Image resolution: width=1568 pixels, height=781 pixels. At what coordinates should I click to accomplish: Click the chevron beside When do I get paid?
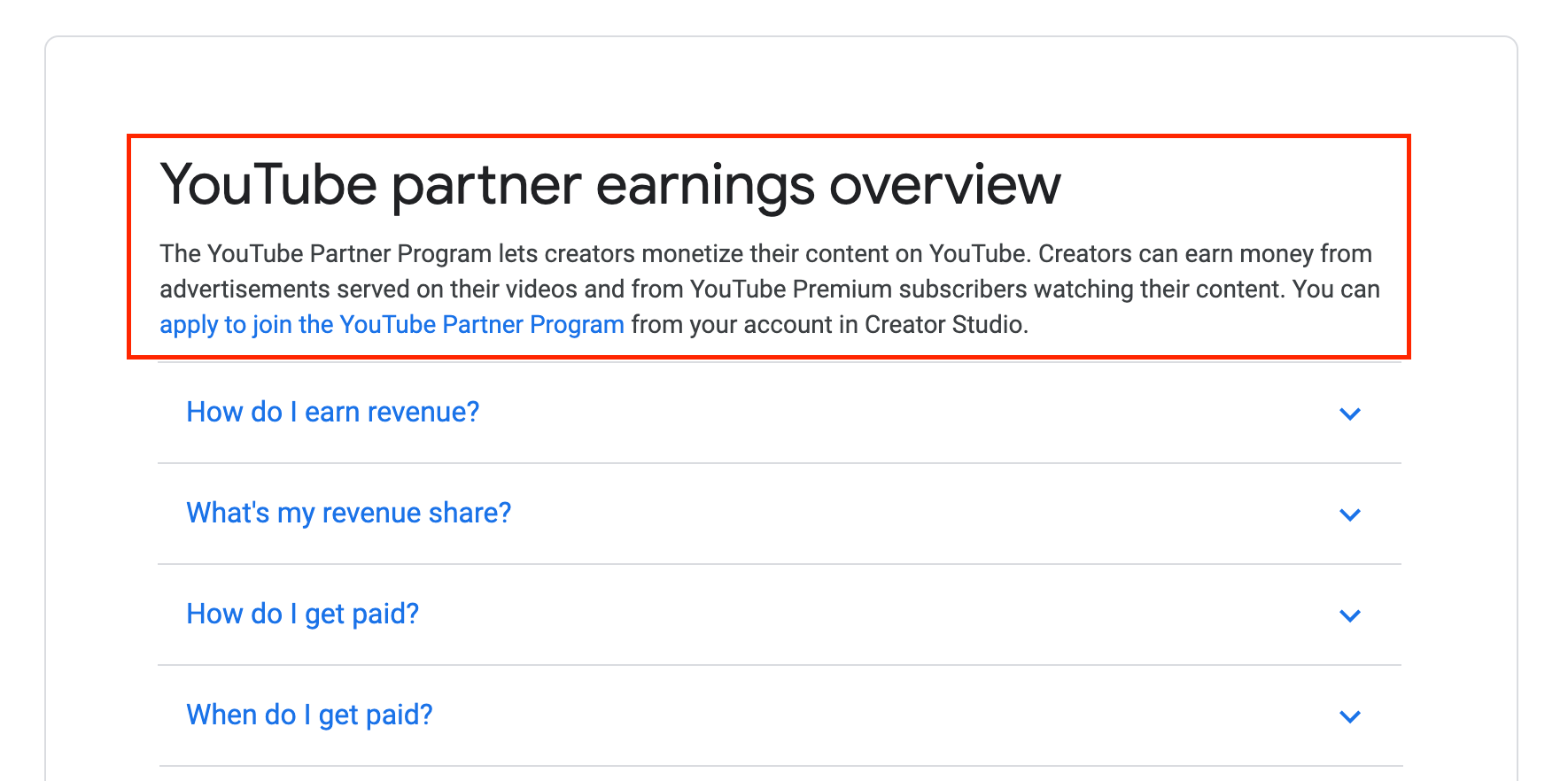click(x=1350, y=716)
